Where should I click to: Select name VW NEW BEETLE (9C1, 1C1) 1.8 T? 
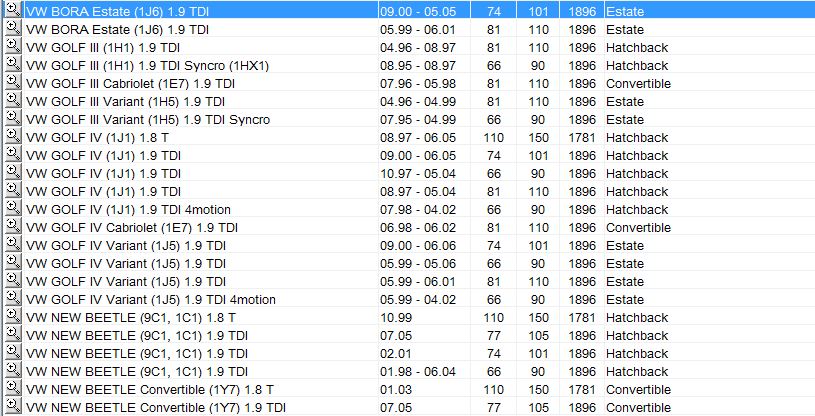point(131,318)
